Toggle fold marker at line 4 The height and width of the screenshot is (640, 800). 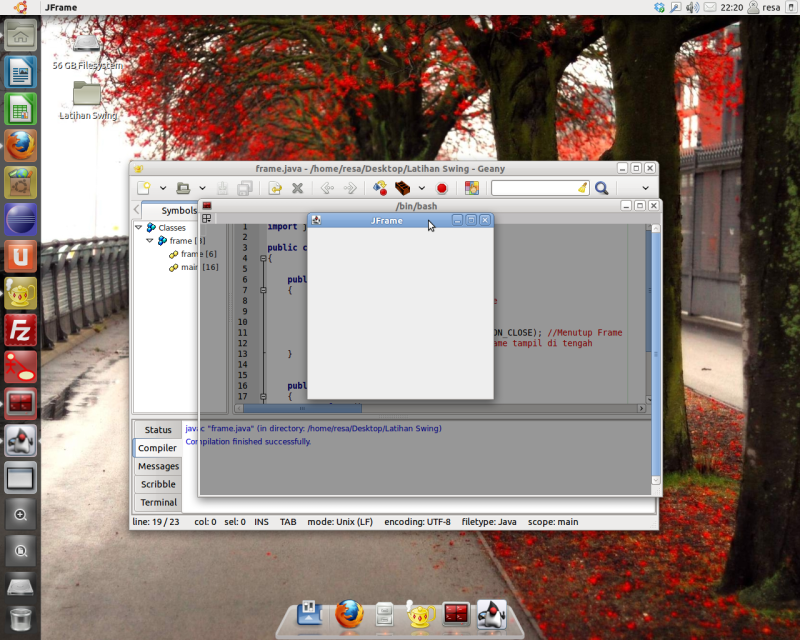[263, 258]
